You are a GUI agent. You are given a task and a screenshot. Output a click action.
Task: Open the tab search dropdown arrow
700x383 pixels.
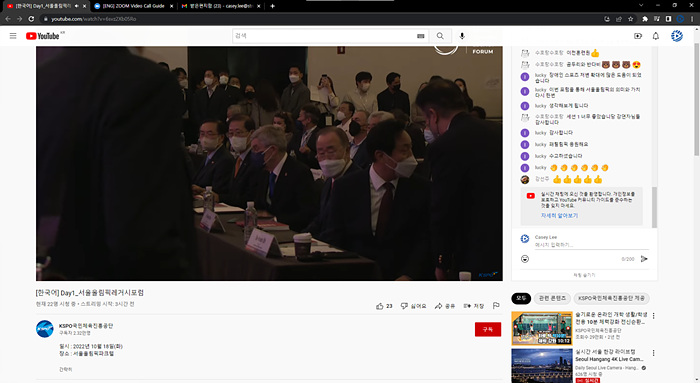641,5
